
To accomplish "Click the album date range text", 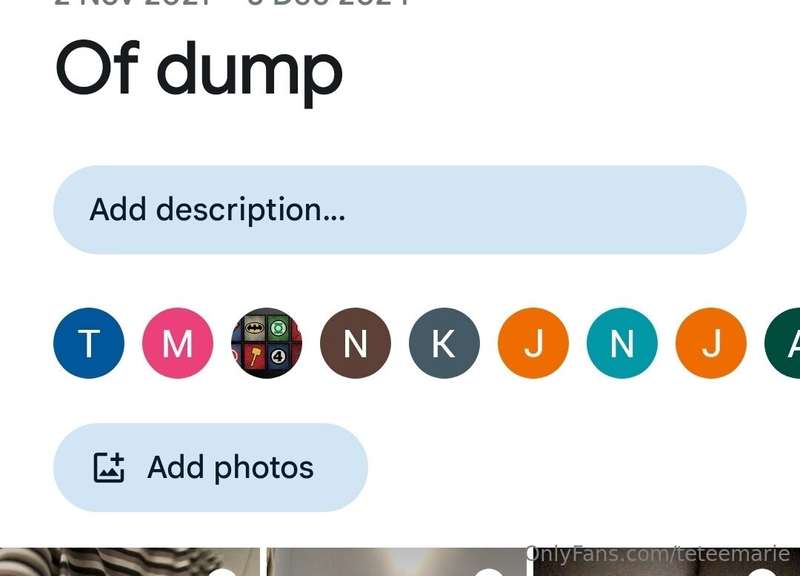I will pos(232,3).
